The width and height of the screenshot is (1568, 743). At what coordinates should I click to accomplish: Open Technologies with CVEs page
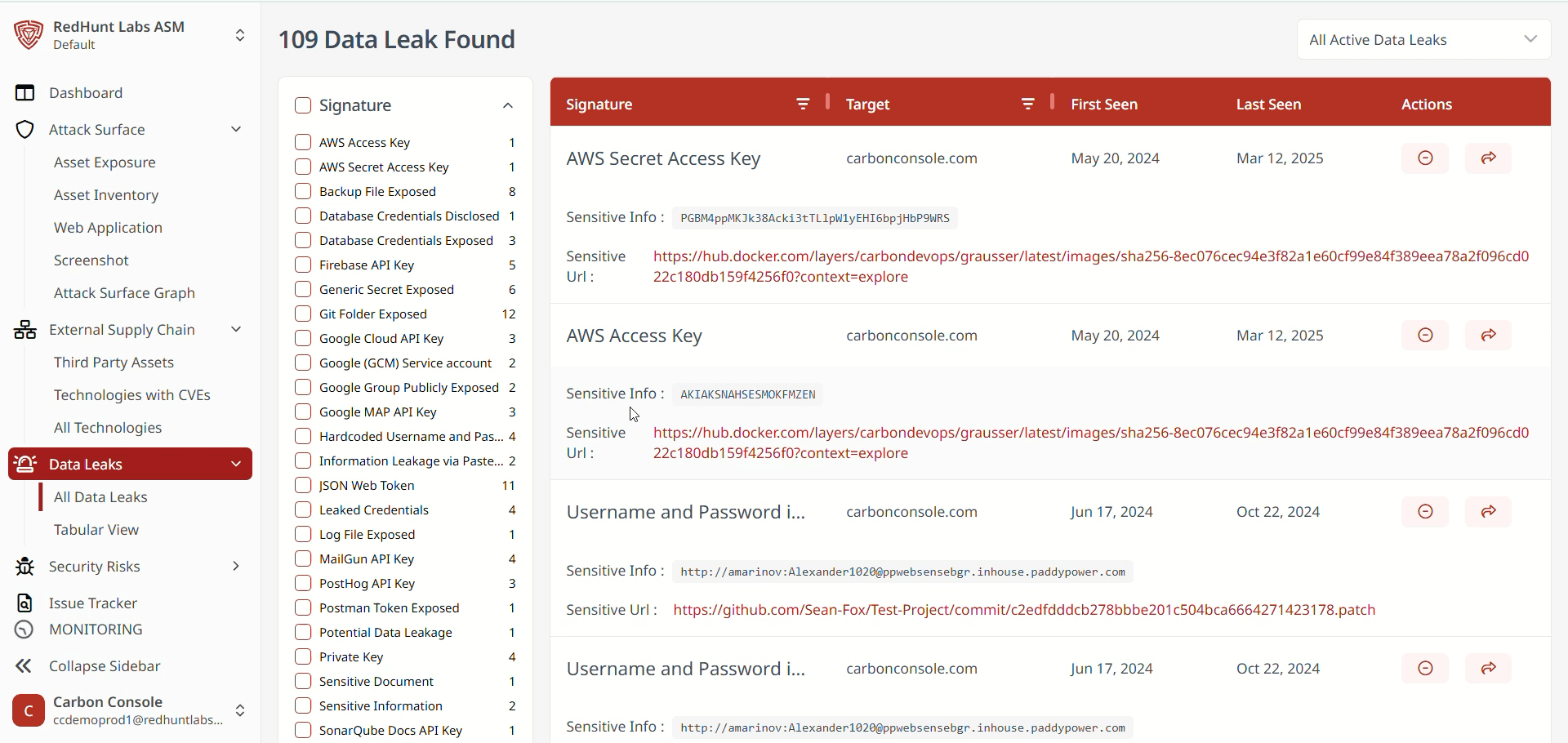pyautogui.click(x=132, y=395)
